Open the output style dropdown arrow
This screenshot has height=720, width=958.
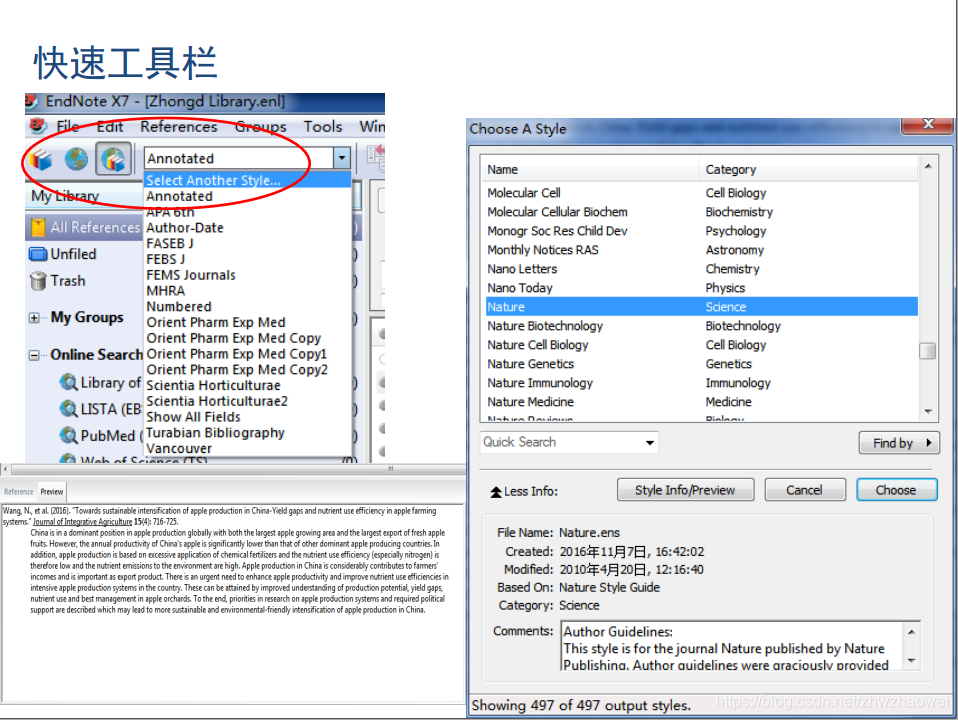click(x=342, y=158)
